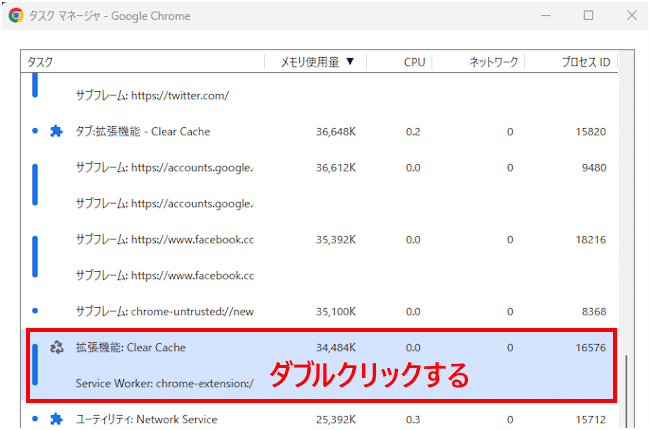Click memory value 36,648K

[x=336, y=132]
